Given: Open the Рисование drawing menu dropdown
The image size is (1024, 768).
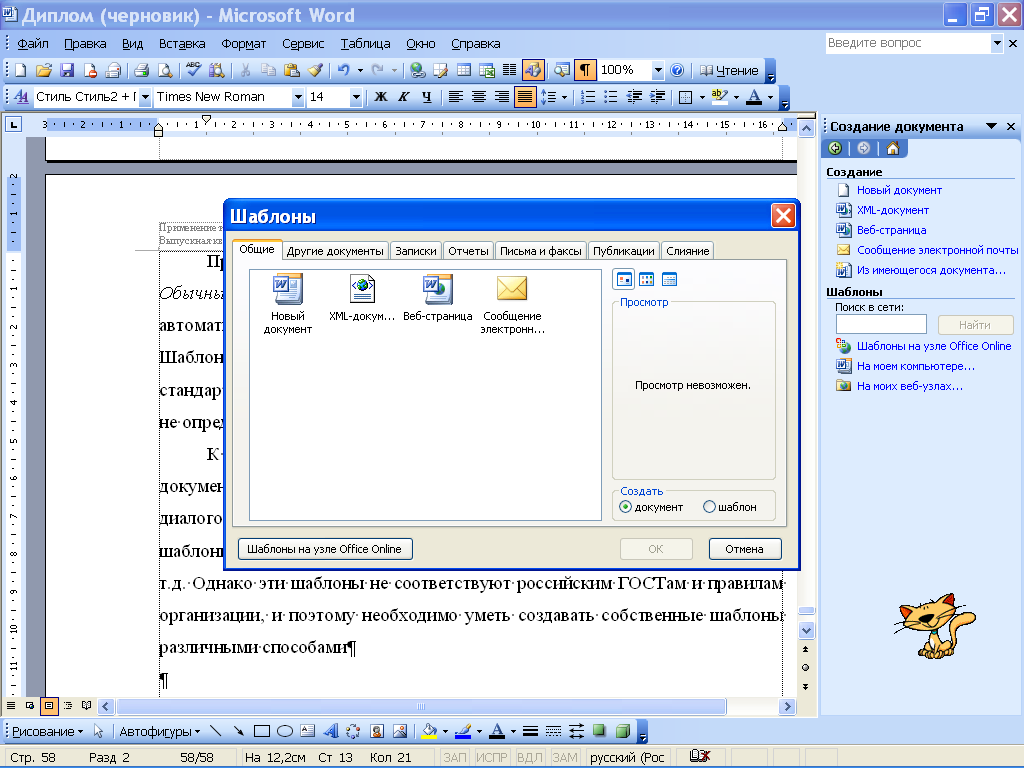Looking at the screenshot, I should [x=47, y=731].
